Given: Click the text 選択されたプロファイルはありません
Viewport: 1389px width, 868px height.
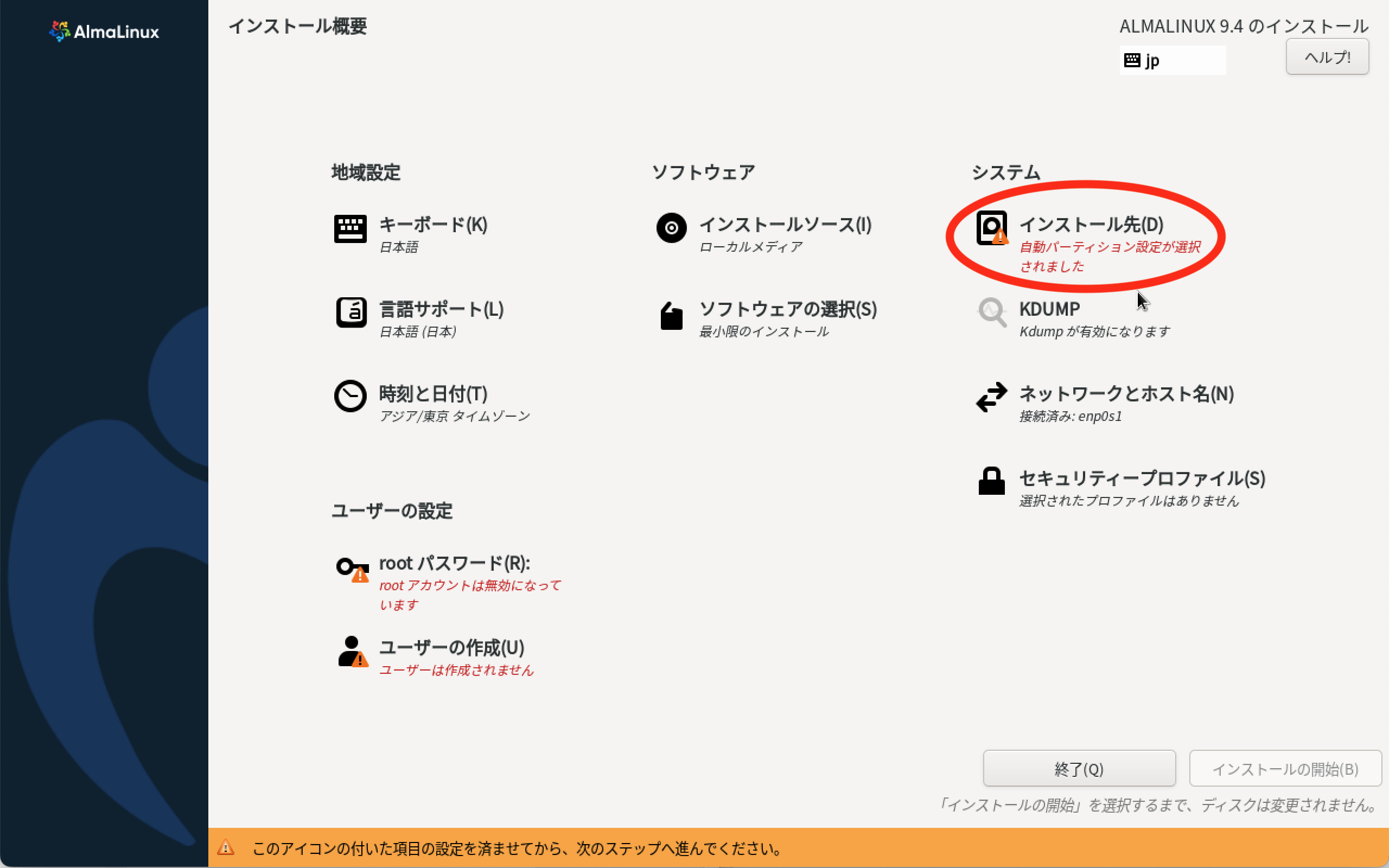Looking at the screenshot, I should (1129, 501).
